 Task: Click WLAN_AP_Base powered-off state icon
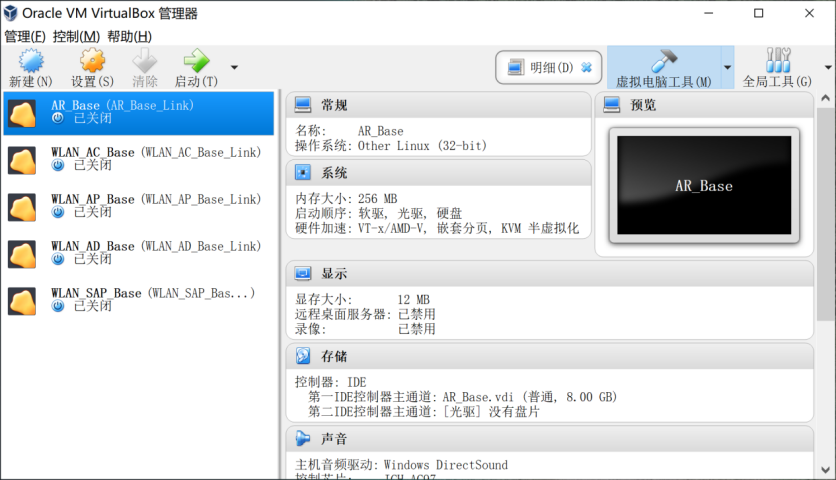point(58,212)
